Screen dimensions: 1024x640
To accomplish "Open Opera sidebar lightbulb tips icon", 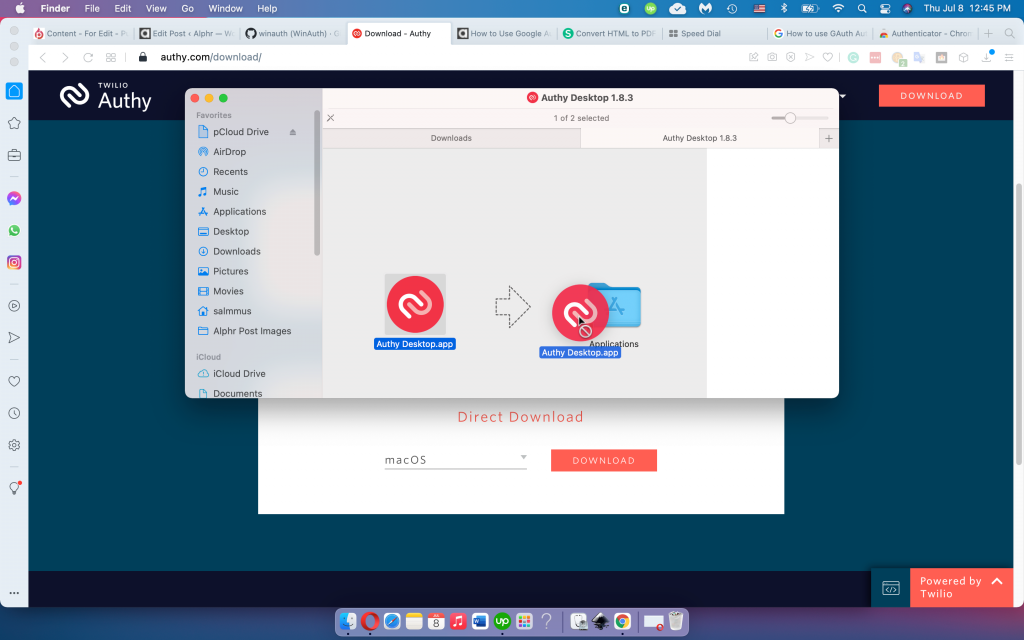I will click(14, 488).
